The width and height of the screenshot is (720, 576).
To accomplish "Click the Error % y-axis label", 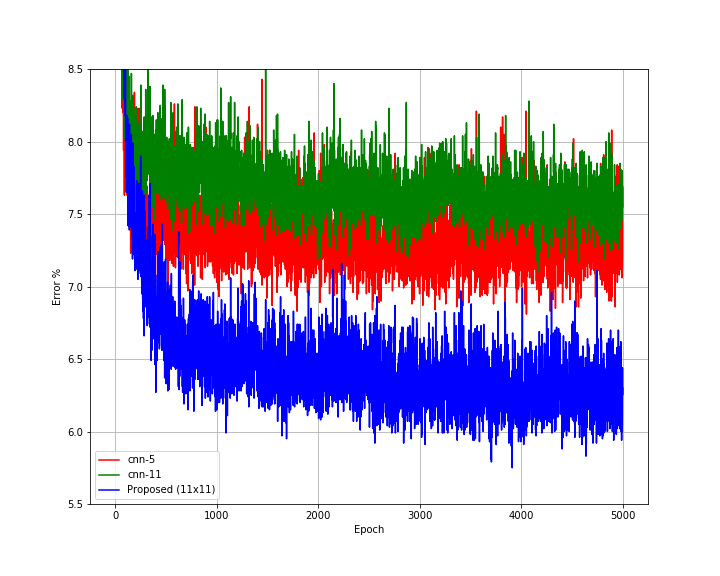I will click(x=57, y=286).
